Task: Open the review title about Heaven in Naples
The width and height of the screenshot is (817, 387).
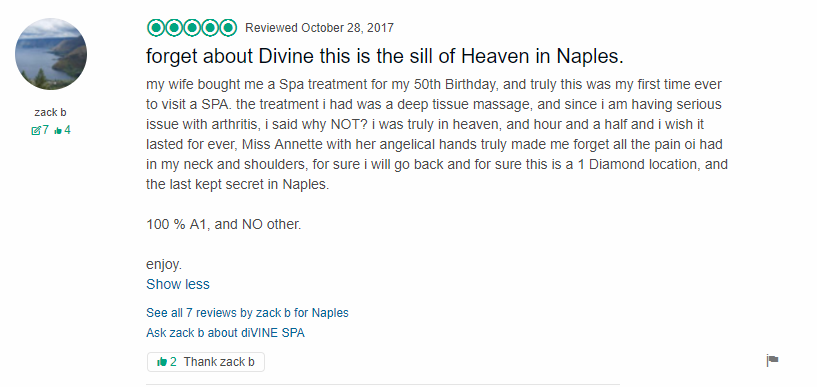Action: (x=385, y=56)
